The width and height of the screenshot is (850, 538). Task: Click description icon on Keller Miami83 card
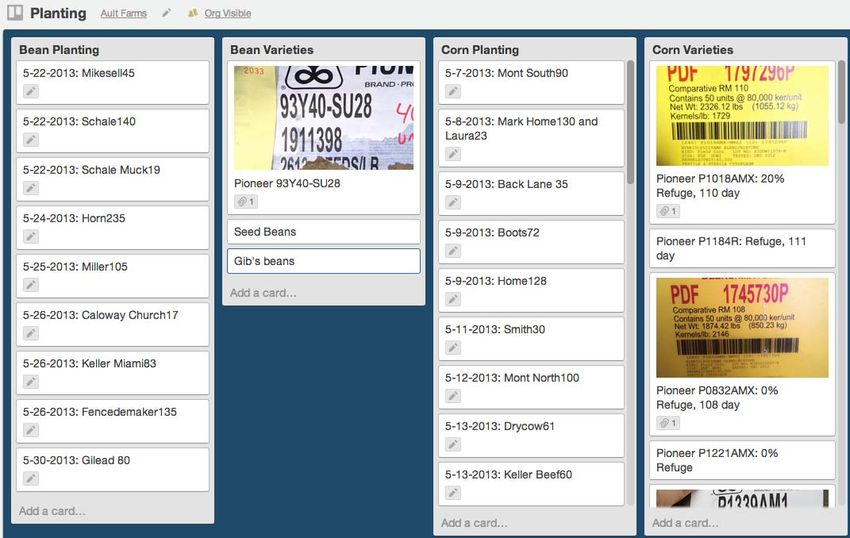[31, 381]
